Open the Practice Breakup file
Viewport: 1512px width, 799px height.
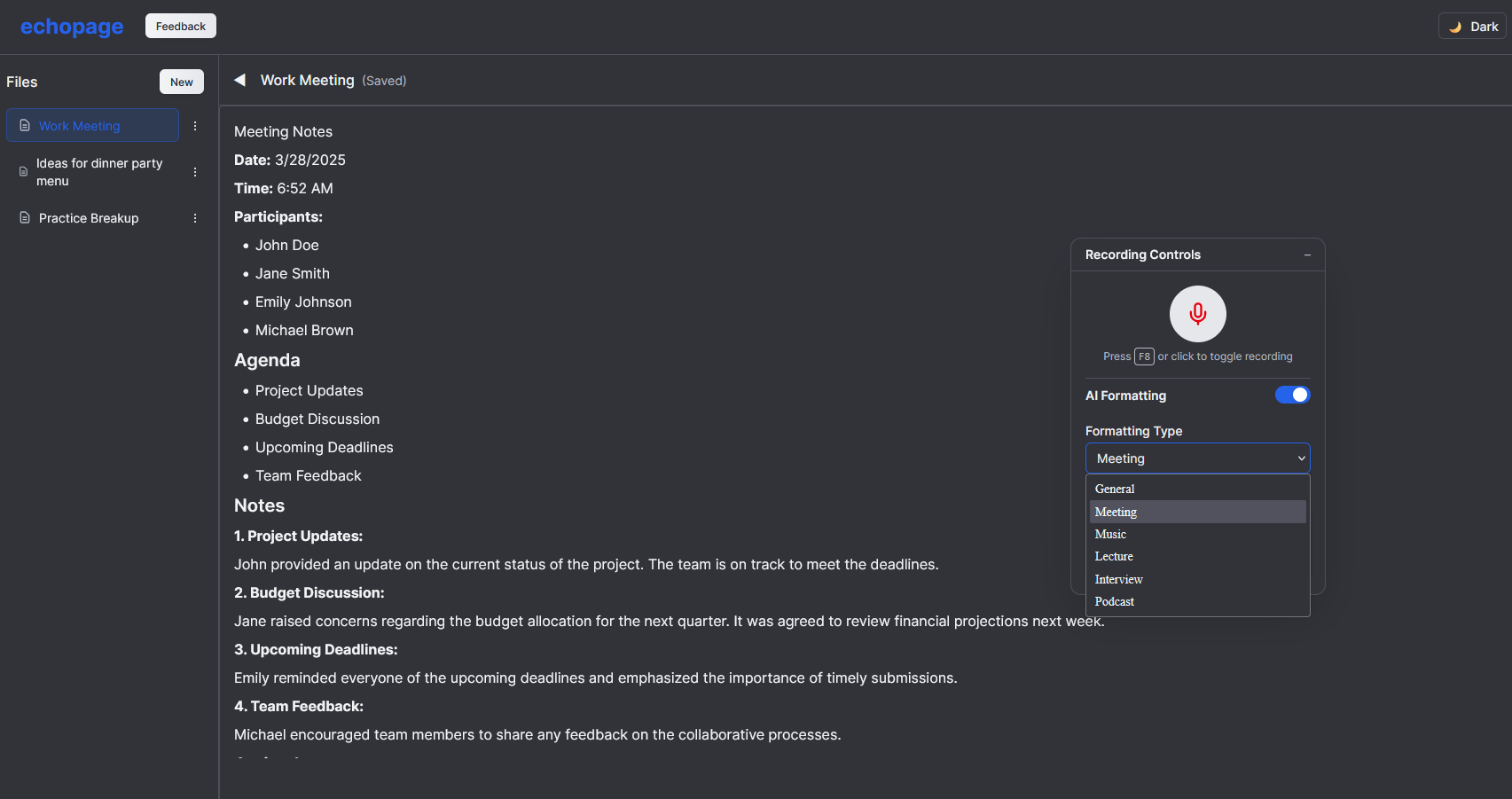coord(89,218)
